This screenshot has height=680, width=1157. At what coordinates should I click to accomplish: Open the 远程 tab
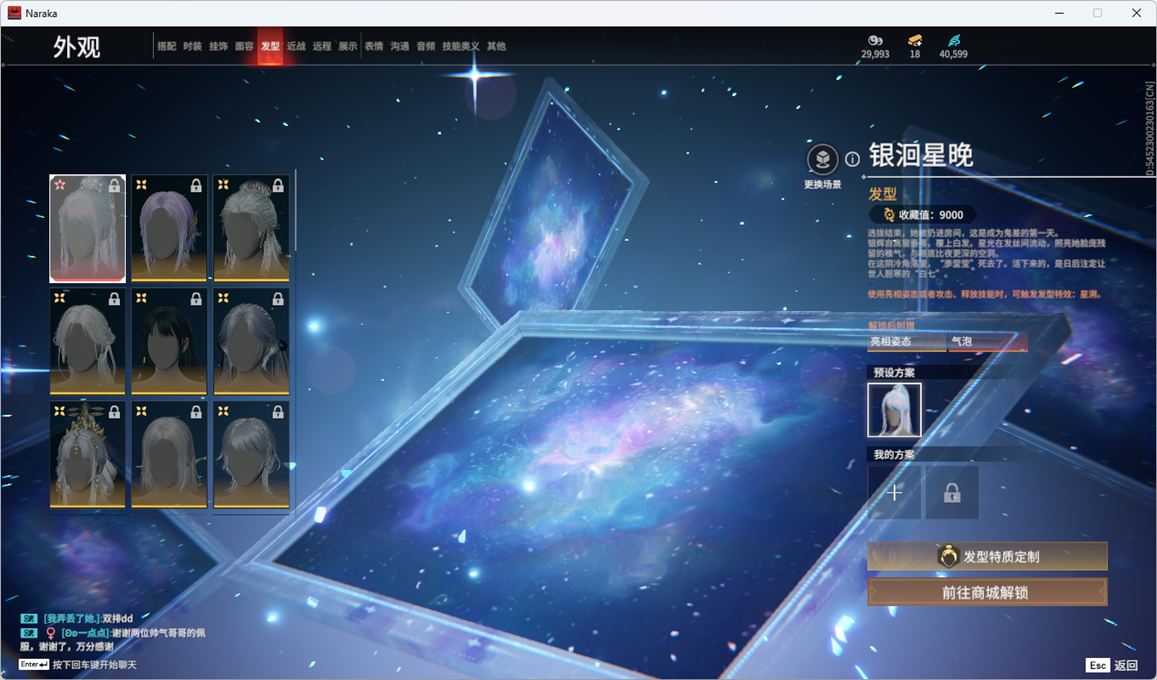click(322, 46)
